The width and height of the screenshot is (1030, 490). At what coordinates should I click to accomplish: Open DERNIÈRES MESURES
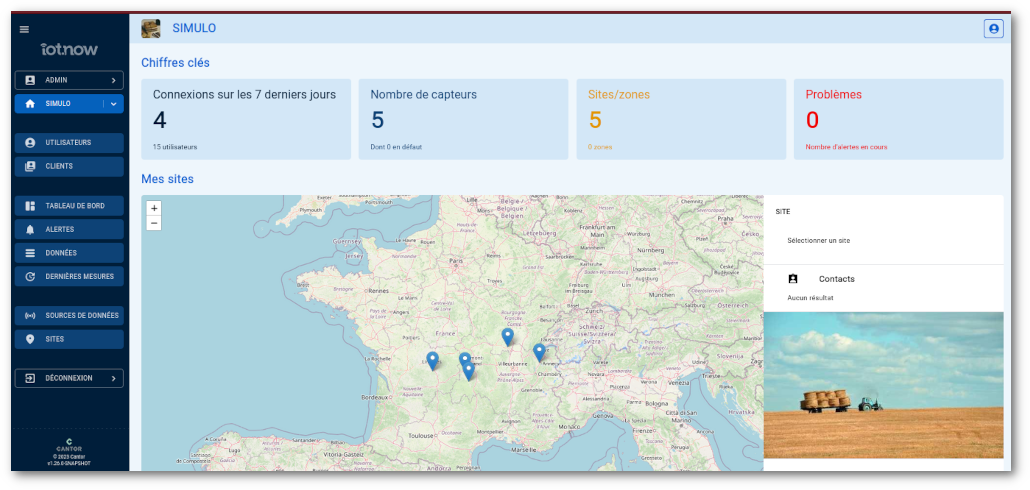pos(69,277)
